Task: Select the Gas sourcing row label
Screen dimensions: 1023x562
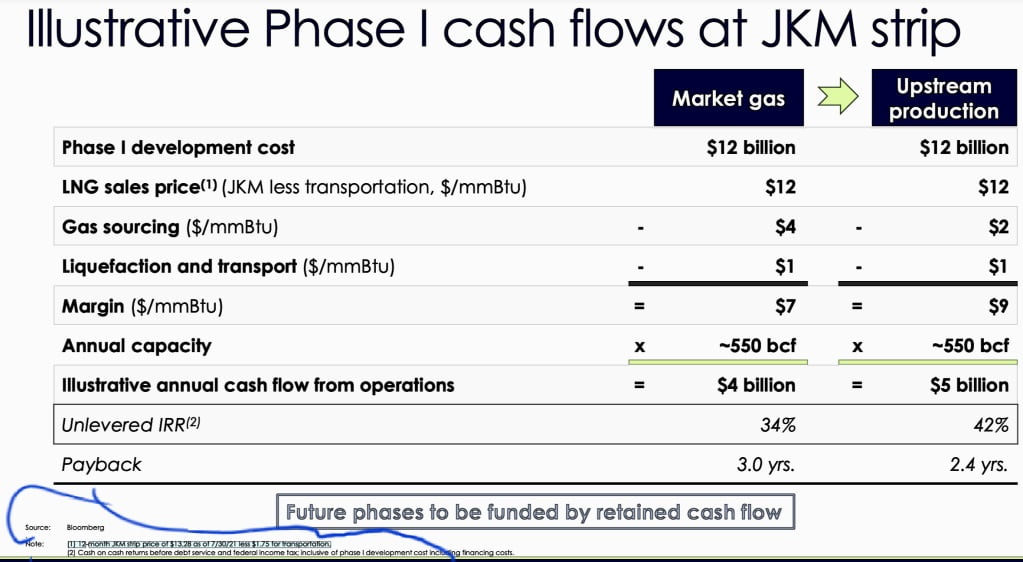Action: [170, 227]
